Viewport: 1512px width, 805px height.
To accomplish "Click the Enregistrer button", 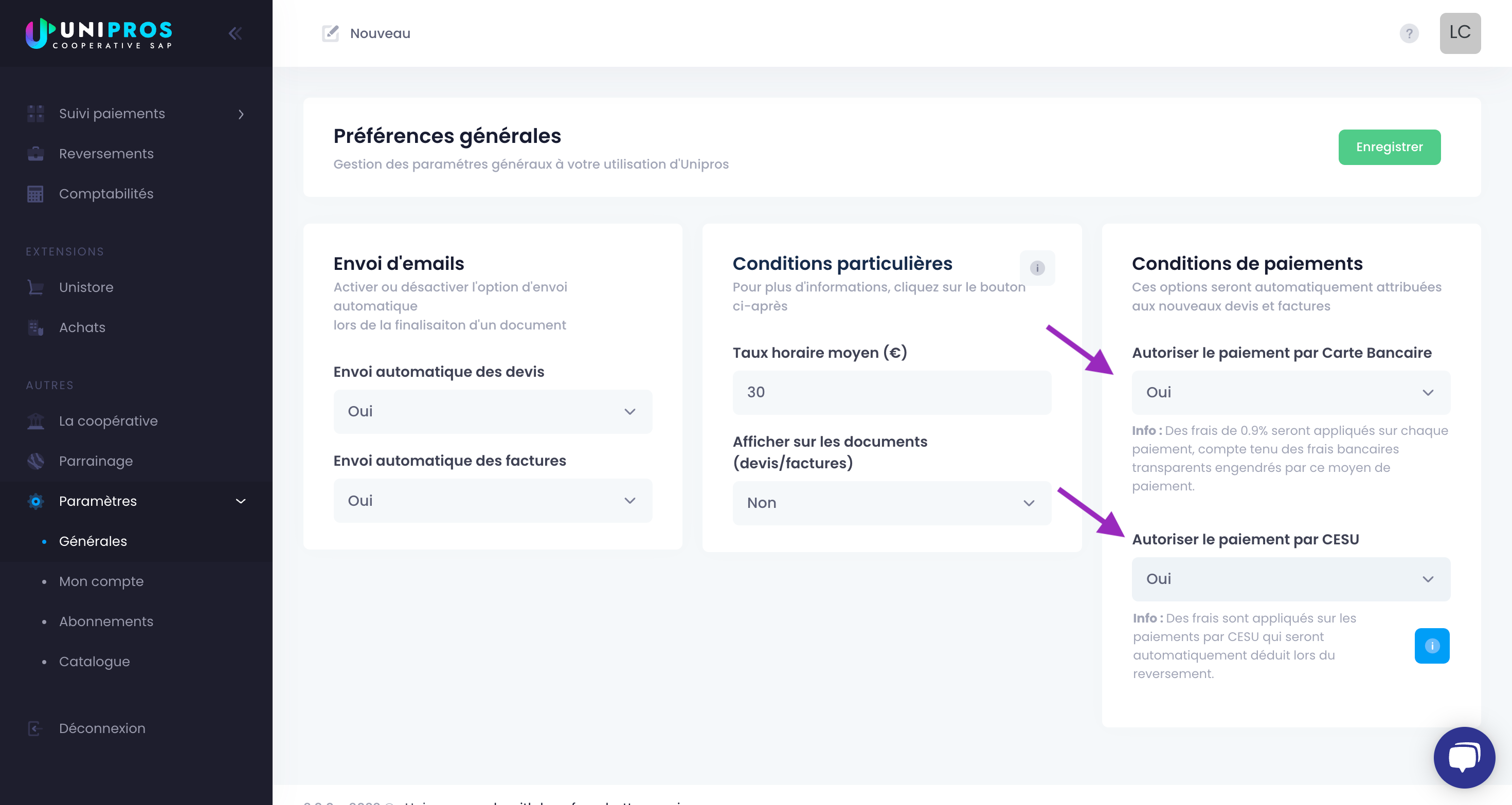I will tap(1389, 147).
